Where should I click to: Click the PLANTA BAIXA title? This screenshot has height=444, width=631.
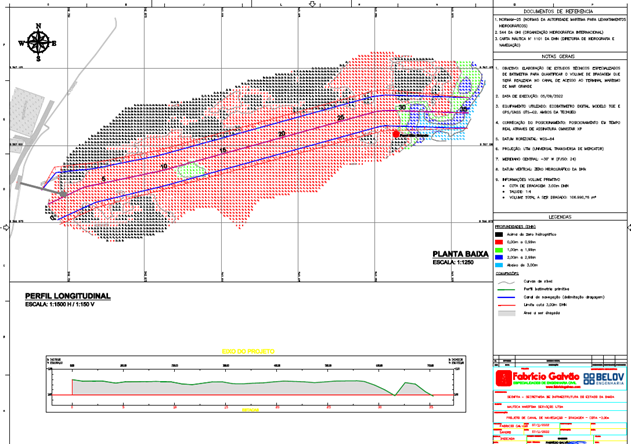click(459, 255)
